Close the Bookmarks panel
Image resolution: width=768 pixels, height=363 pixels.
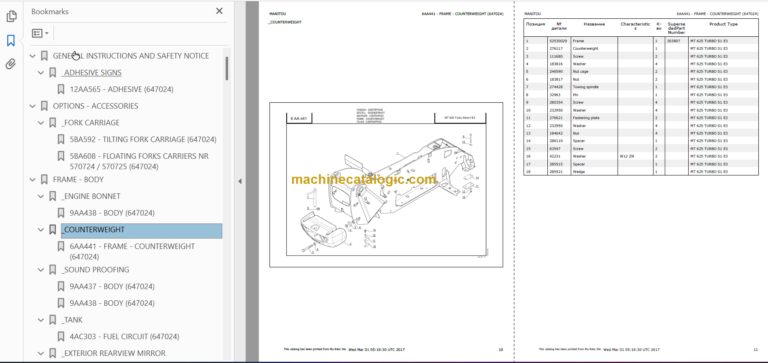[219, 11]
